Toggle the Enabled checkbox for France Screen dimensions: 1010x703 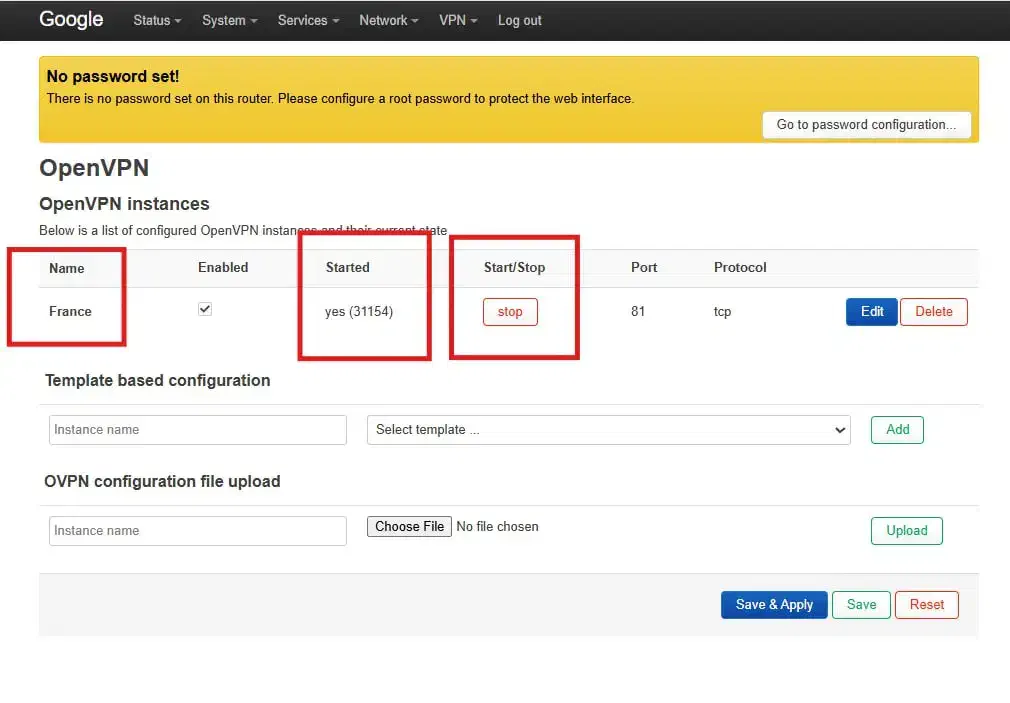205,310
